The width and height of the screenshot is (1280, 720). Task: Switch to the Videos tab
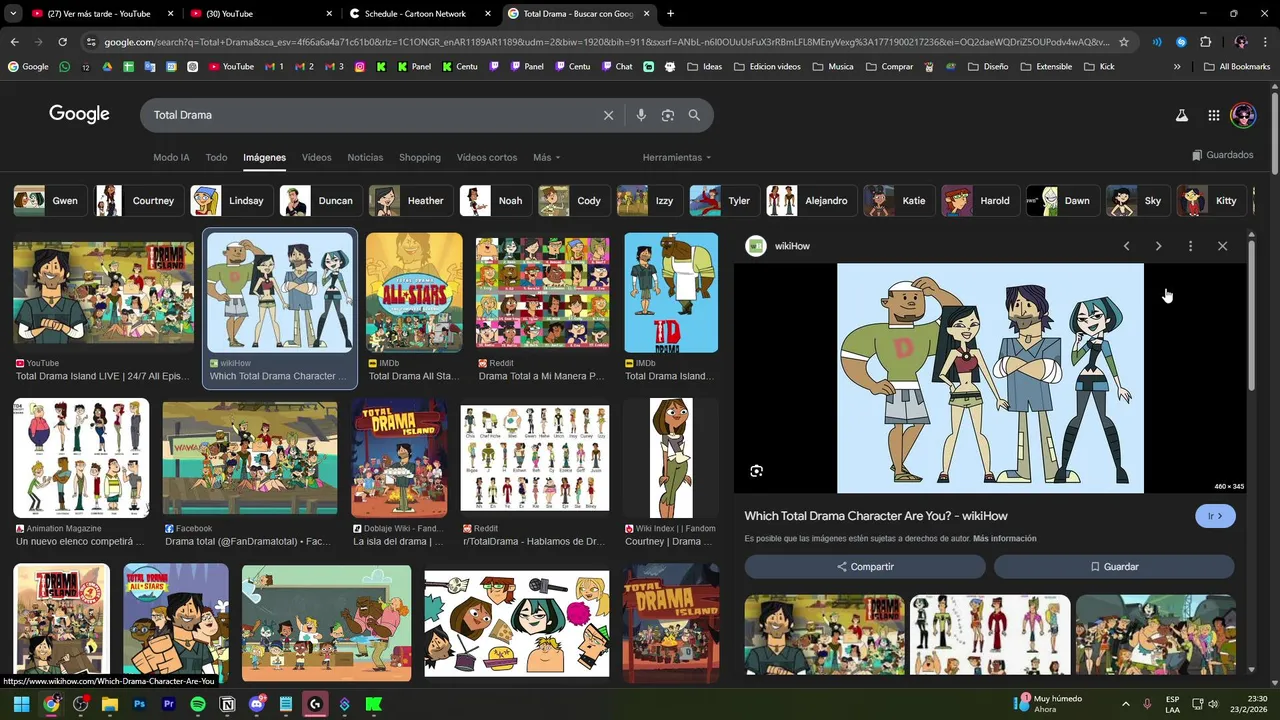[x=316, y=157]
